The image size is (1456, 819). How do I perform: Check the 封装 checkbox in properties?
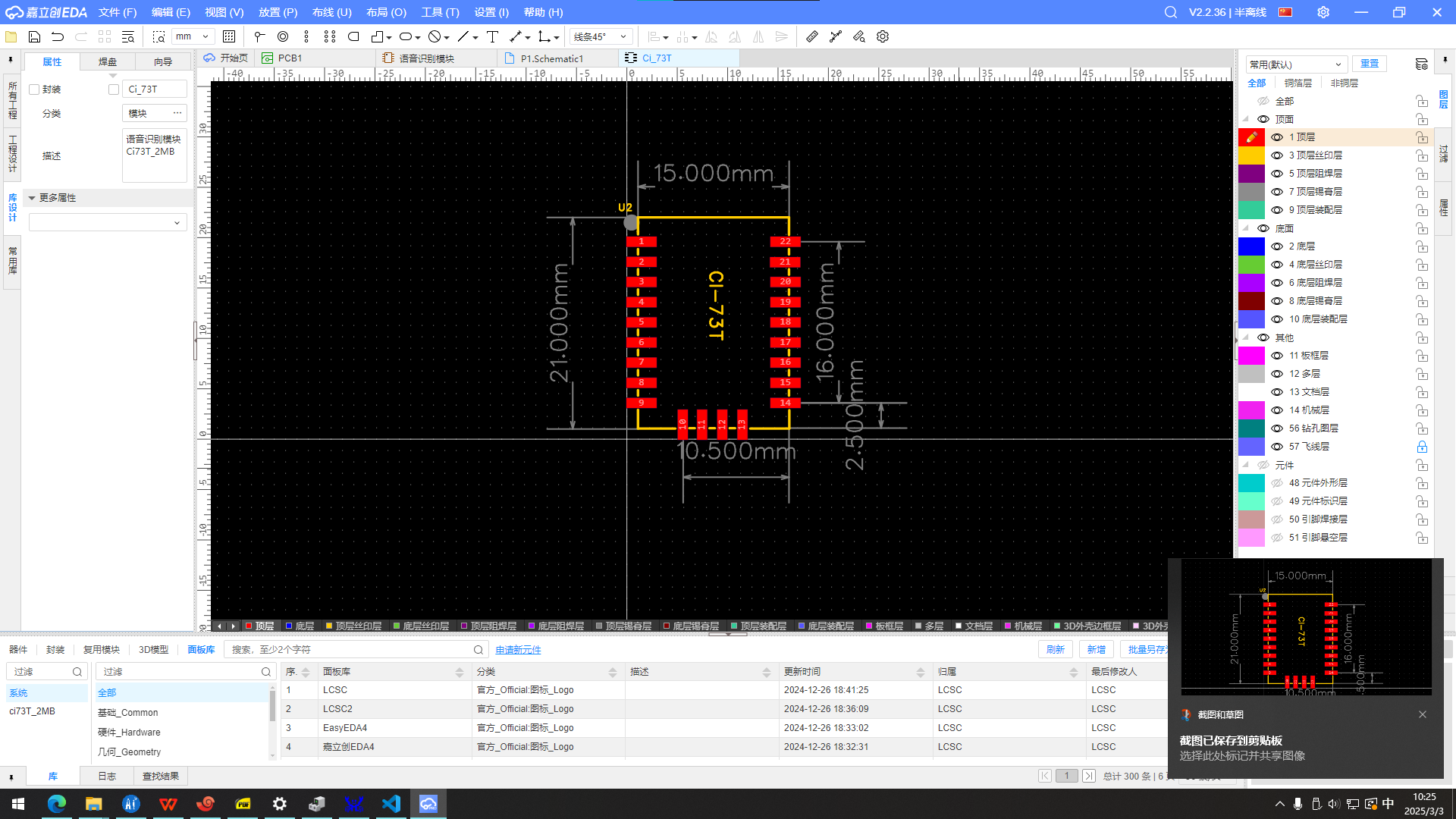pos(34,89)
